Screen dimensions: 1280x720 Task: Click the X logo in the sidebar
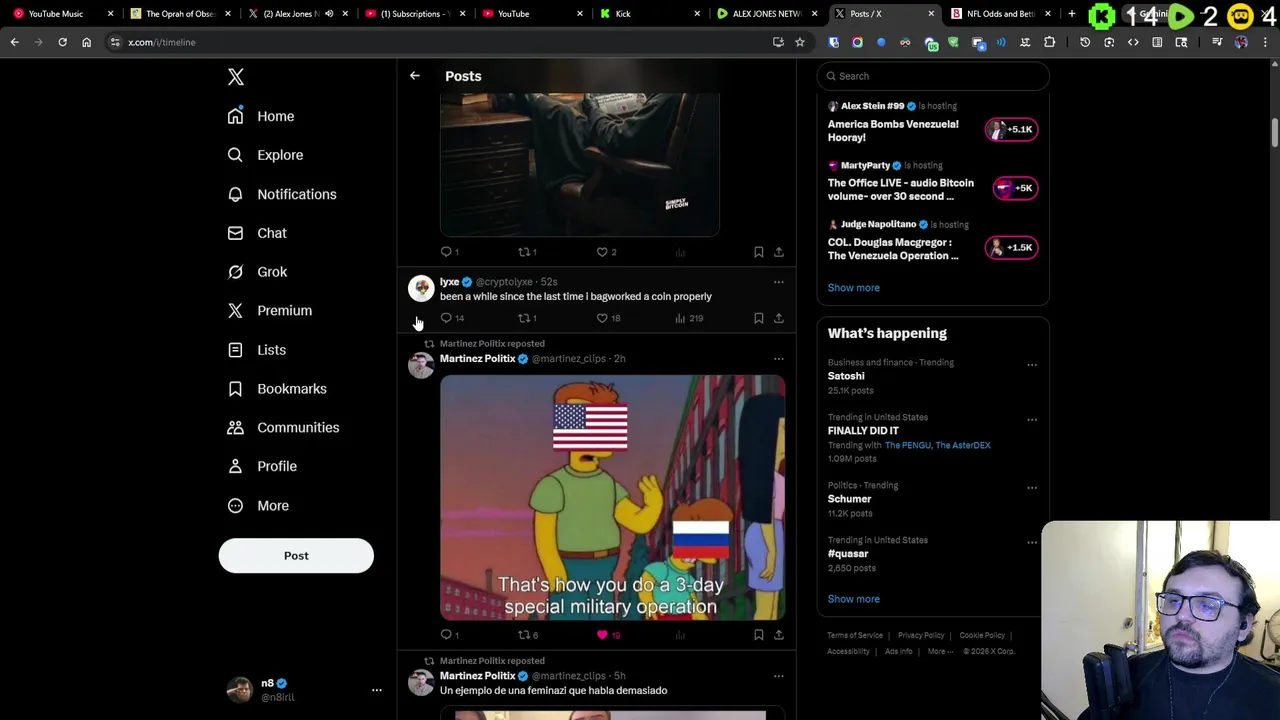[x=235, y=77]
